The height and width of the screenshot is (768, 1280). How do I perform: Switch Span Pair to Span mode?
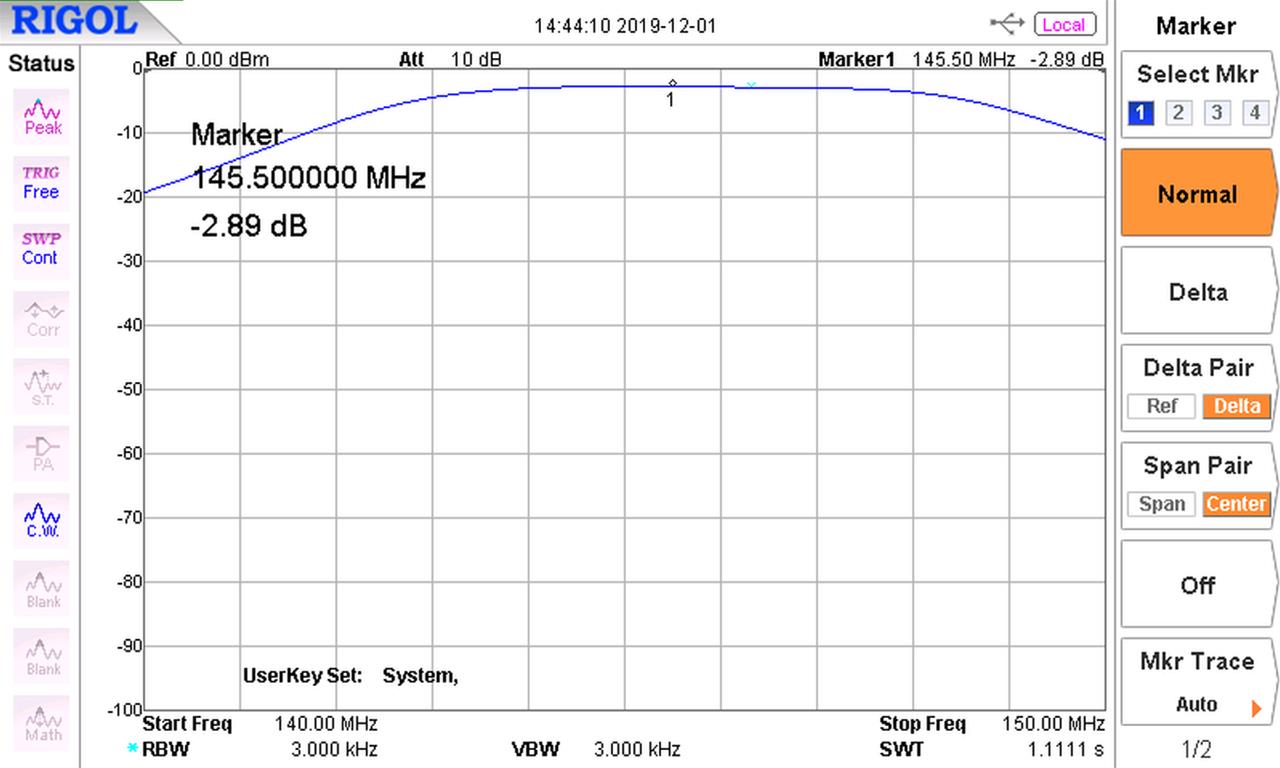pyautogui.click(x=1161, y=504)
